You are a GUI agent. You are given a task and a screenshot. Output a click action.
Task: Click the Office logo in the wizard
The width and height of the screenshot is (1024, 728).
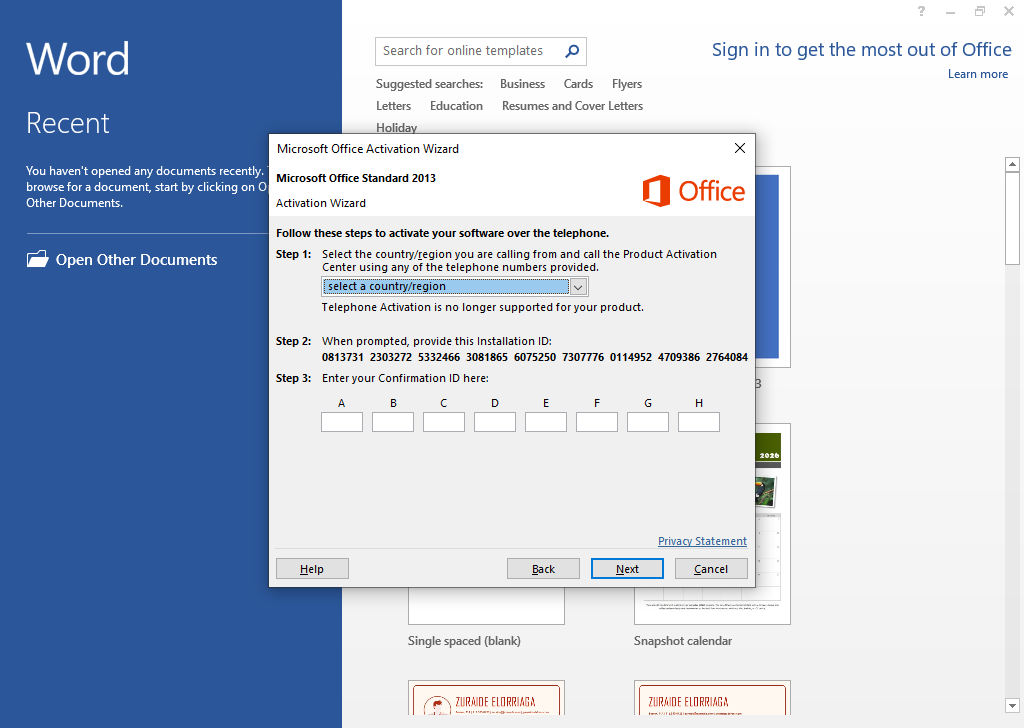tap(694, 191)
